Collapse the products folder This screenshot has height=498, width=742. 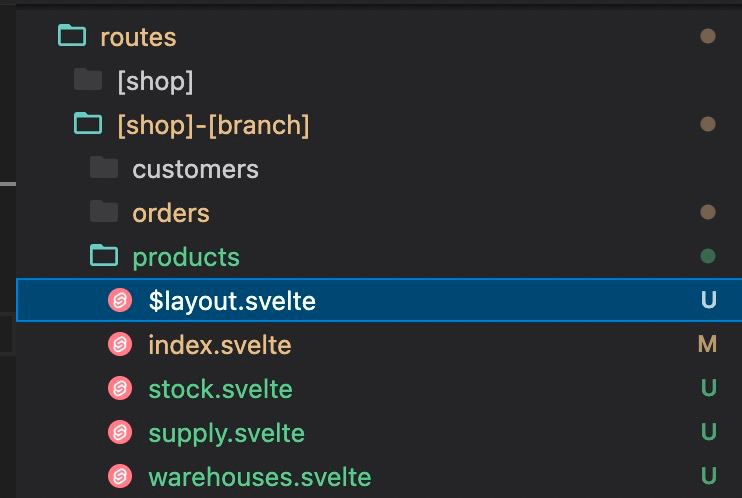coord(186,257)
